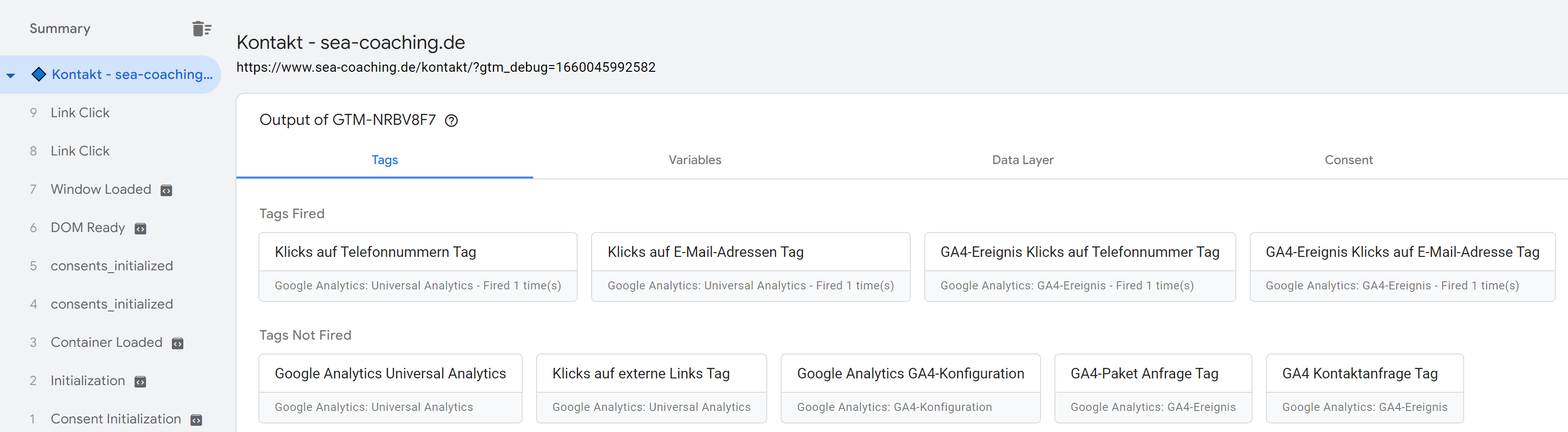Click the blue diamond page icon
Image resolution: width=1568 pixels, height=432 pixels.
pos(39,74)
